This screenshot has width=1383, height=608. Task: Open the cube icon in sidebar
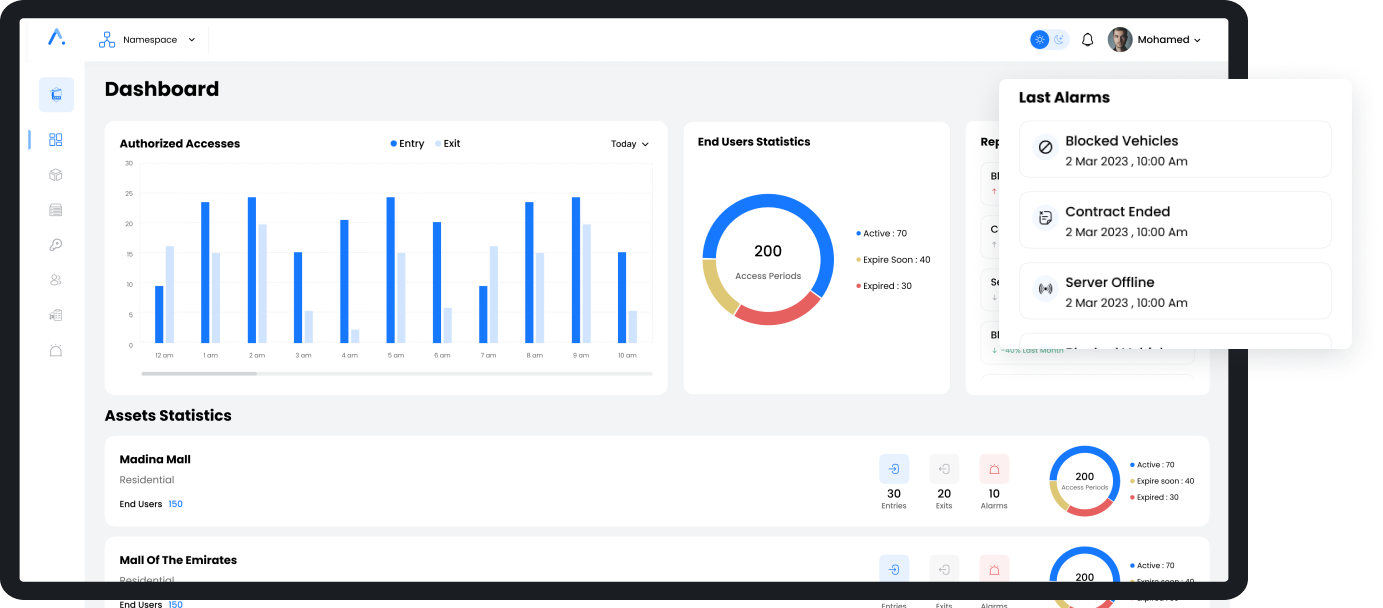pos(56,175)
